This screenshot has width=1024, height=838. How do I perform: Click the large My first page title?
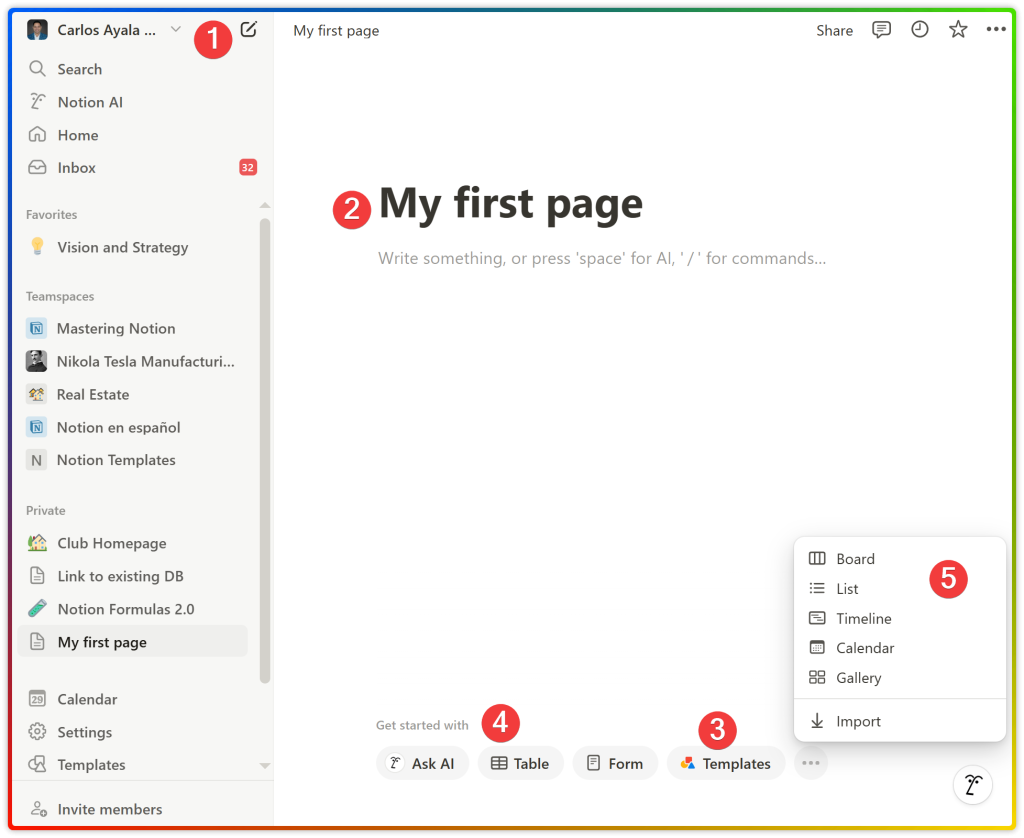511,204
